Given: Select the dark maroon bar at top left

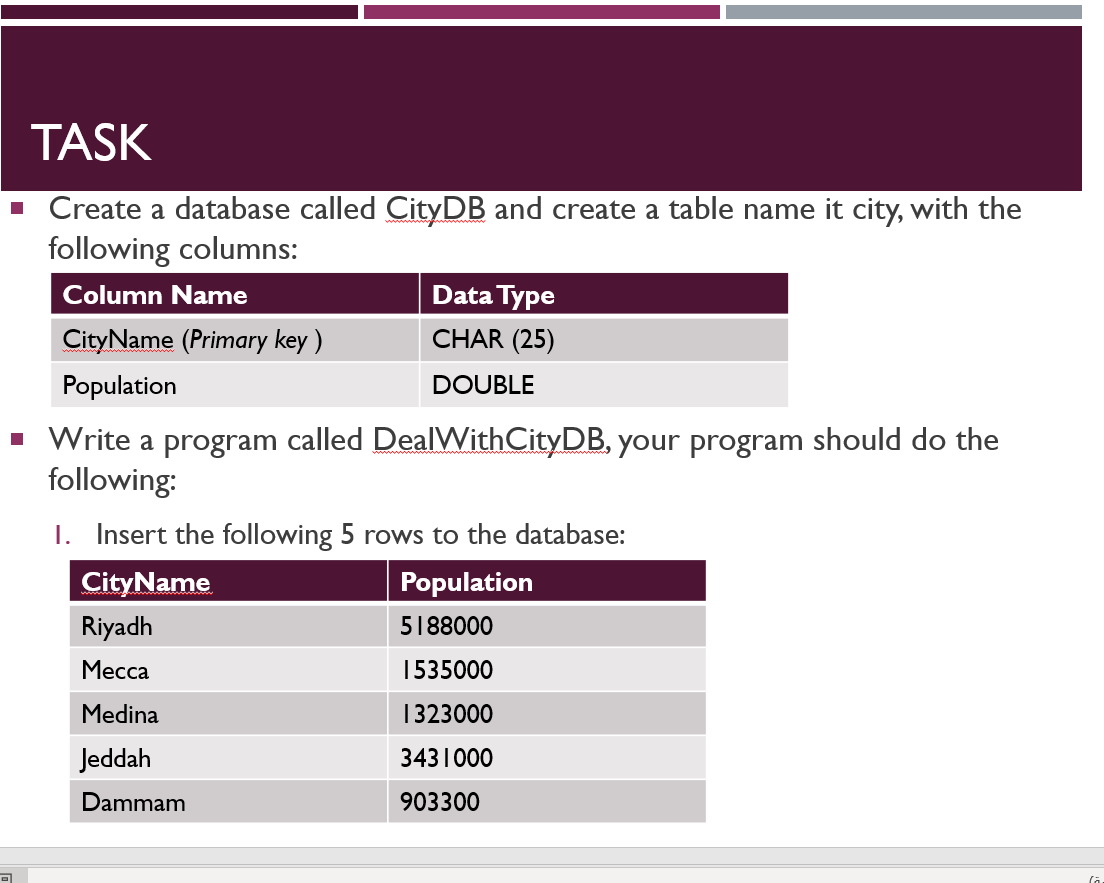Looking at the screenshot, I should coord(180,11).
